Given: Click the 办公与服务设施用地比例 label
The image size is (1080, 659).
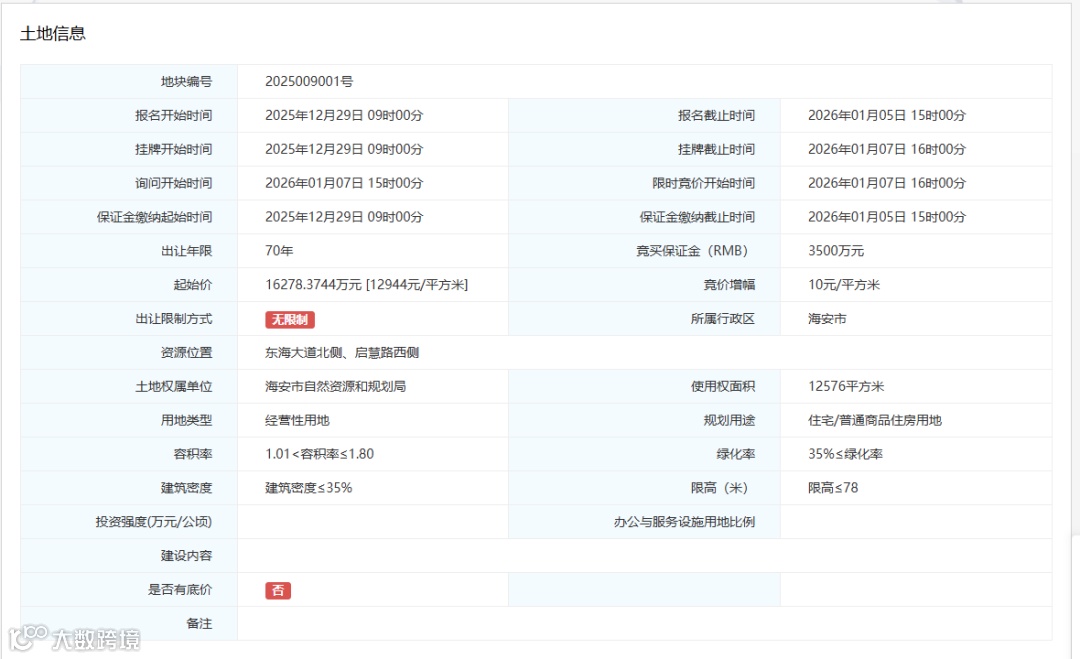Looking at the screenshot, I should click(x=685, y=521).
